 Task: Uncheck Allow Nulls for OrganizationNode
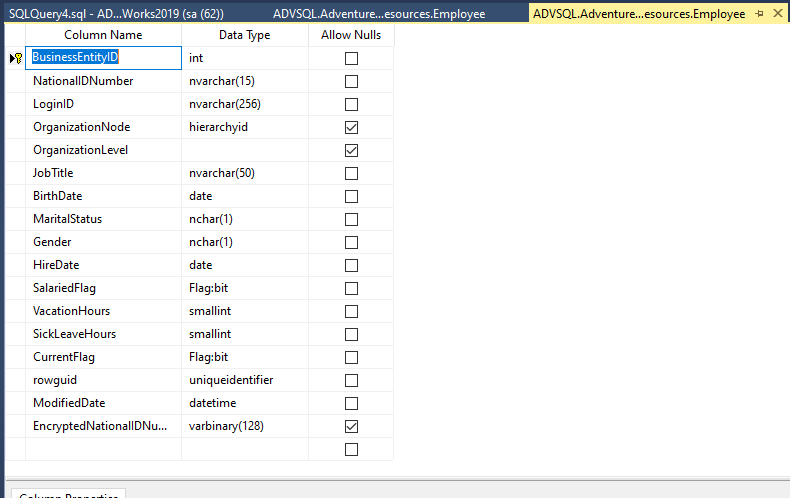[351, 128]
